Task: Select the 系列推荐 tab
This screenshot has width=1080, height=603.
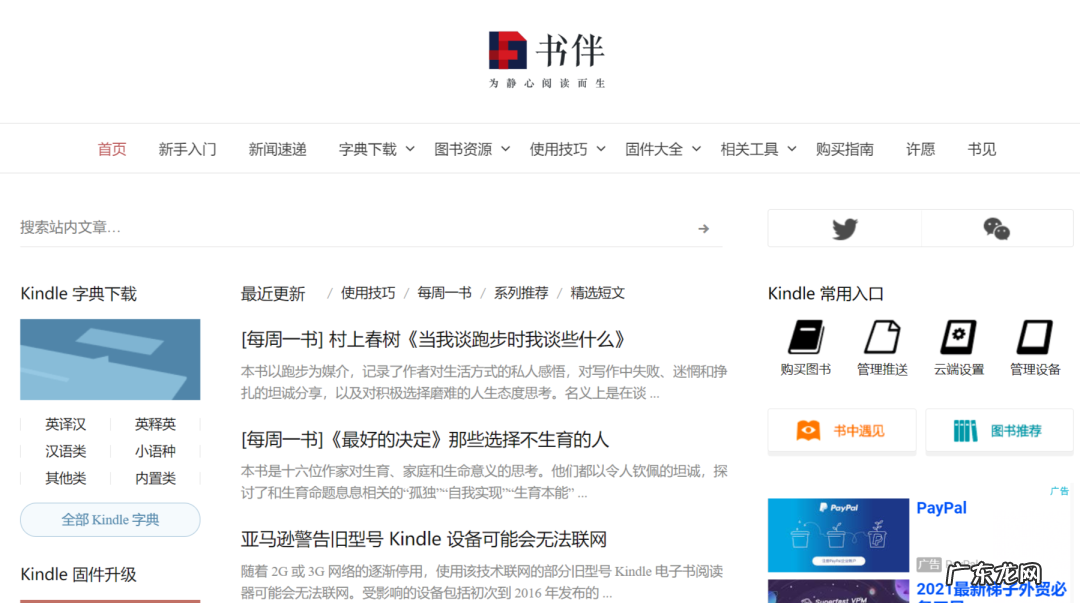Action: click(523, 292)
